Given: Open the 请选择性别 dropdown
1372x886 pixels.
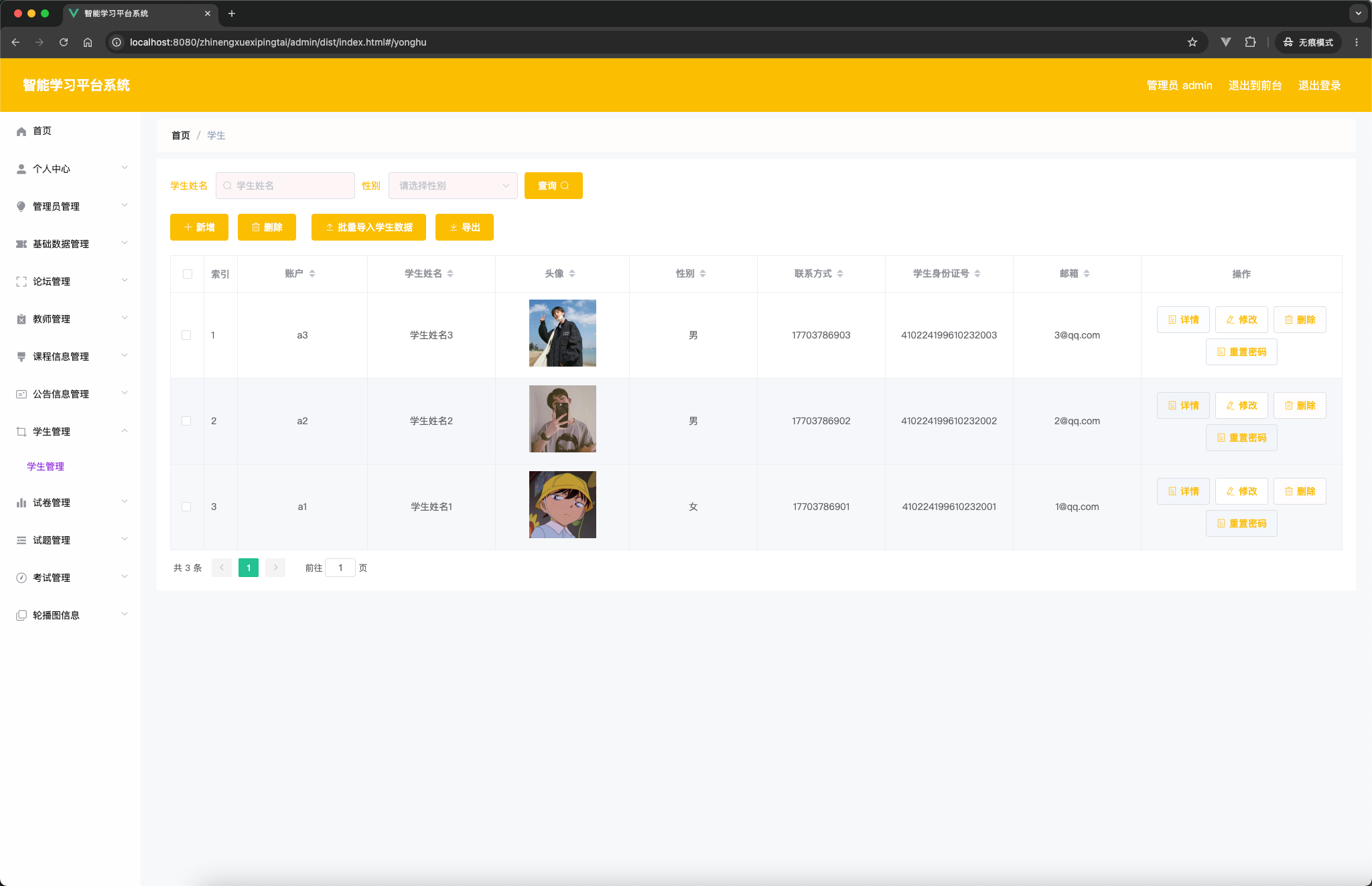Looking at the screenshot, I should (453, 186).
